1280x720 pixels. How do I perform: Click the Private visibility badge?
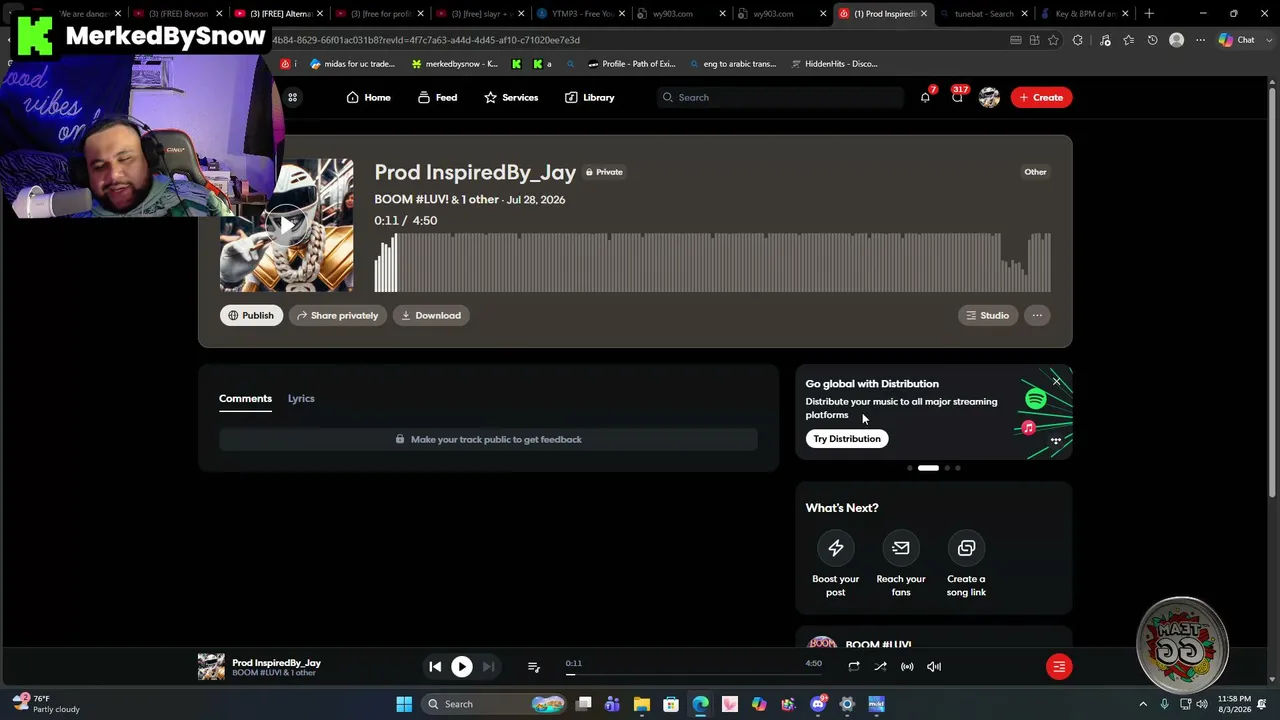(x=604, y=172)
